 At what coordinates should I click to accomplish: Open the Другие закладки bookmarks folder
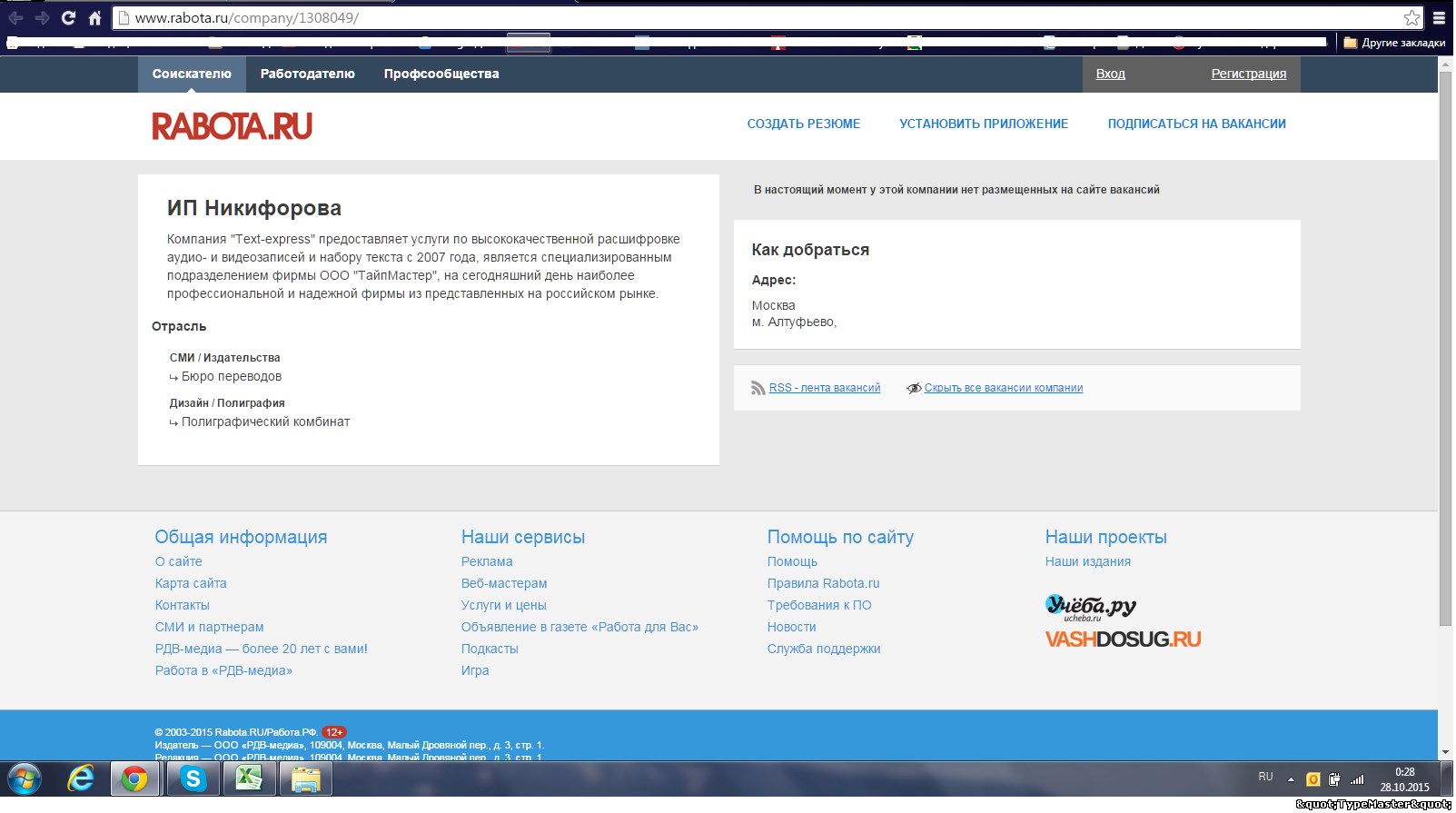click(1394, 43)
